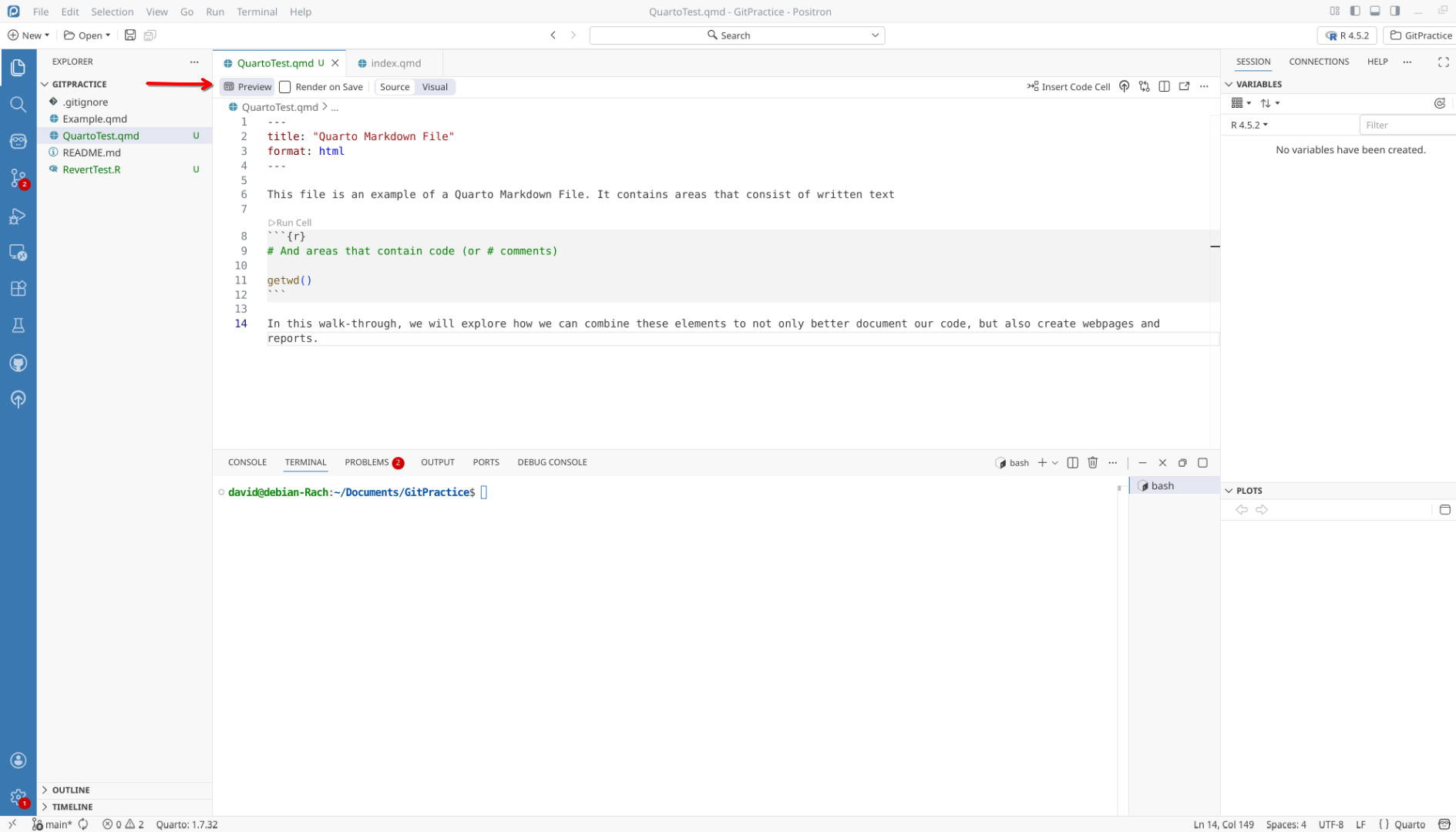Viewport: 1456px width, 832px height.
Task: Switch to the CONSOLE panel tab
Action: (x=247, y=462)
